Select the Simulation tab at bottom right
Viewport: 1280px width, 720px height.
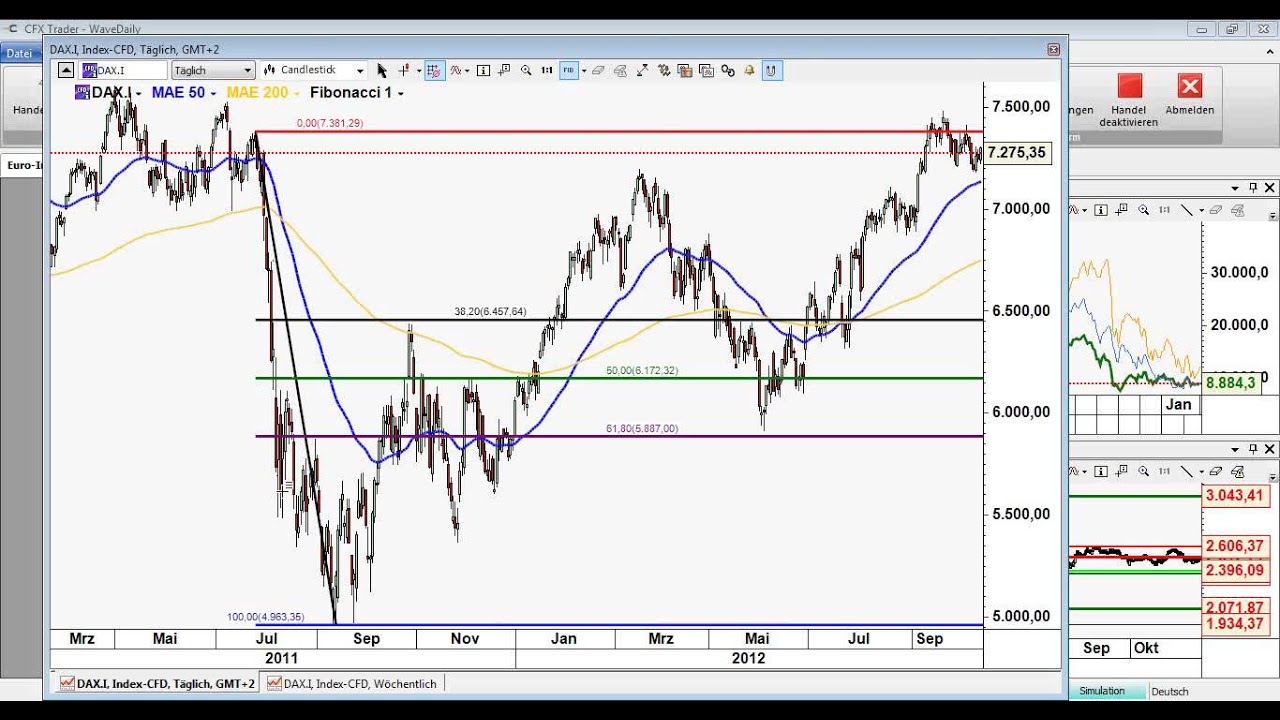[x=1102, y=691]
